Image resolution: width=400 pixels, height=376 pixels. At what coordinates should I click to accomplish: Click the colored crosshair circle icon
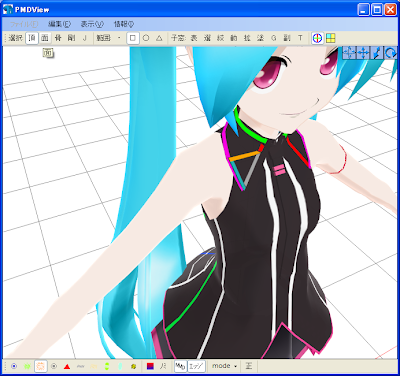coord(317,38)
